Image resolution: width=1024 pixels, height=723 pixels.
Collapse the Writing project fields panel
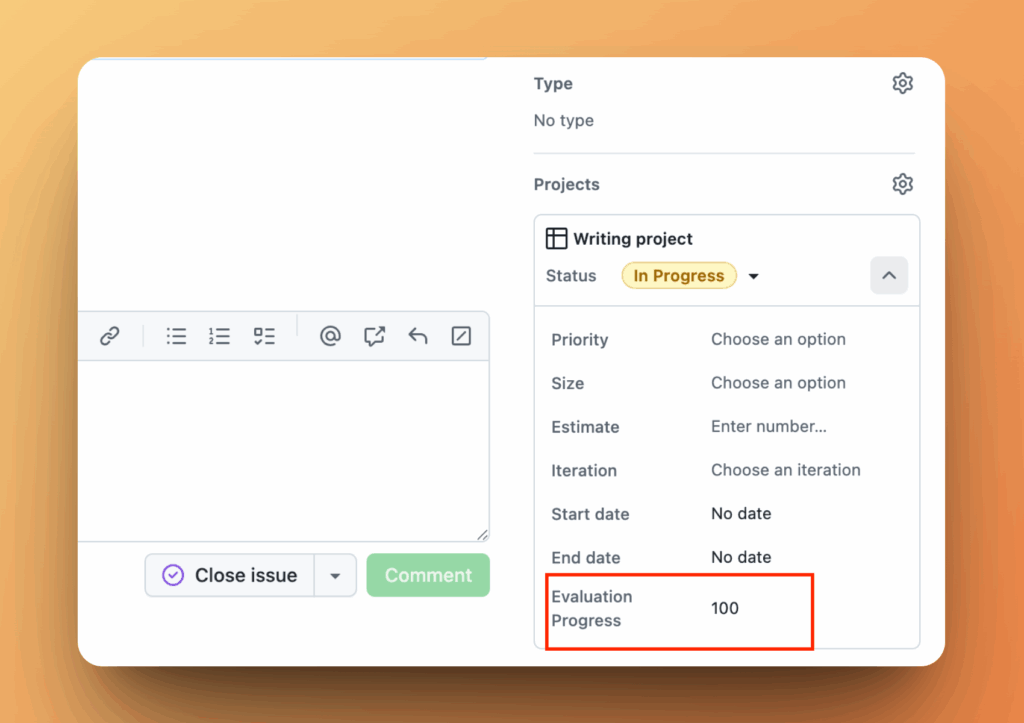888,275
